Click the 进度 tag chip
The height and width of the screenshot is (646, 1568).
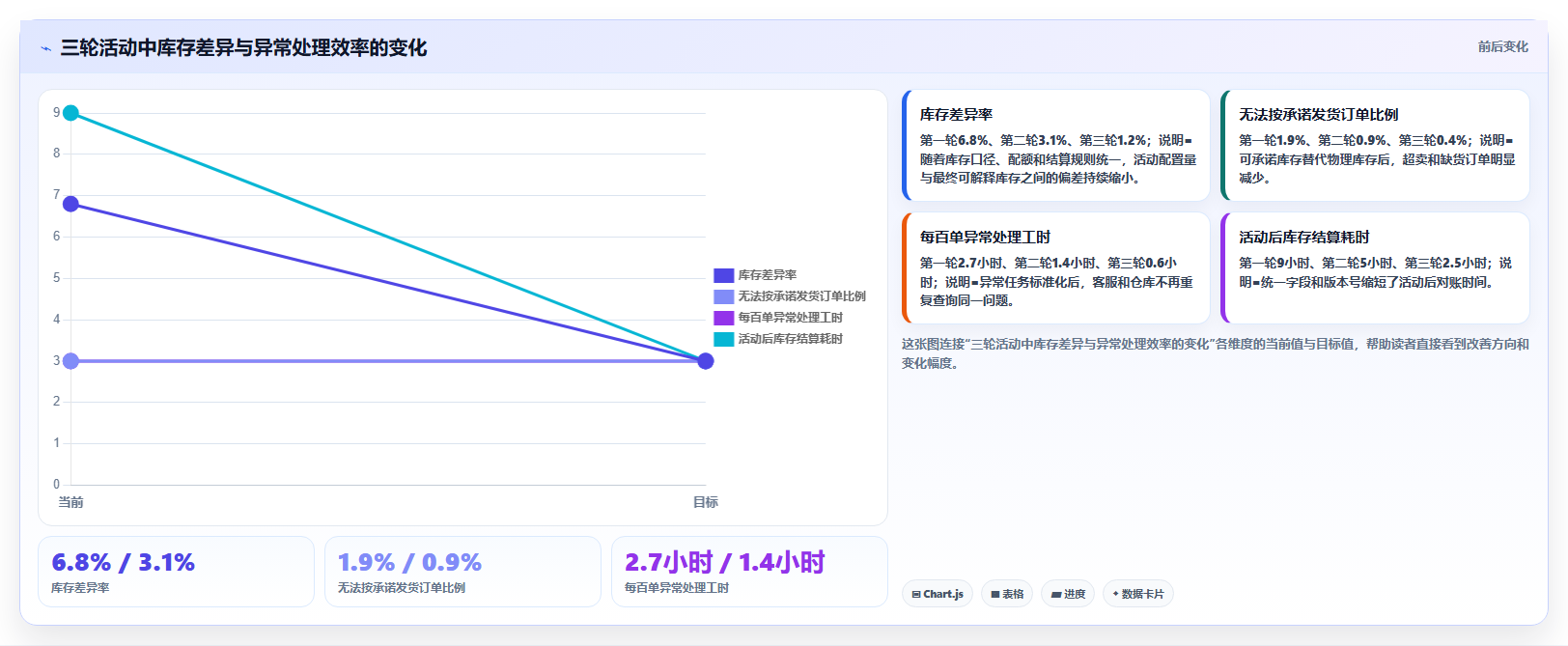pos(1068,594)
